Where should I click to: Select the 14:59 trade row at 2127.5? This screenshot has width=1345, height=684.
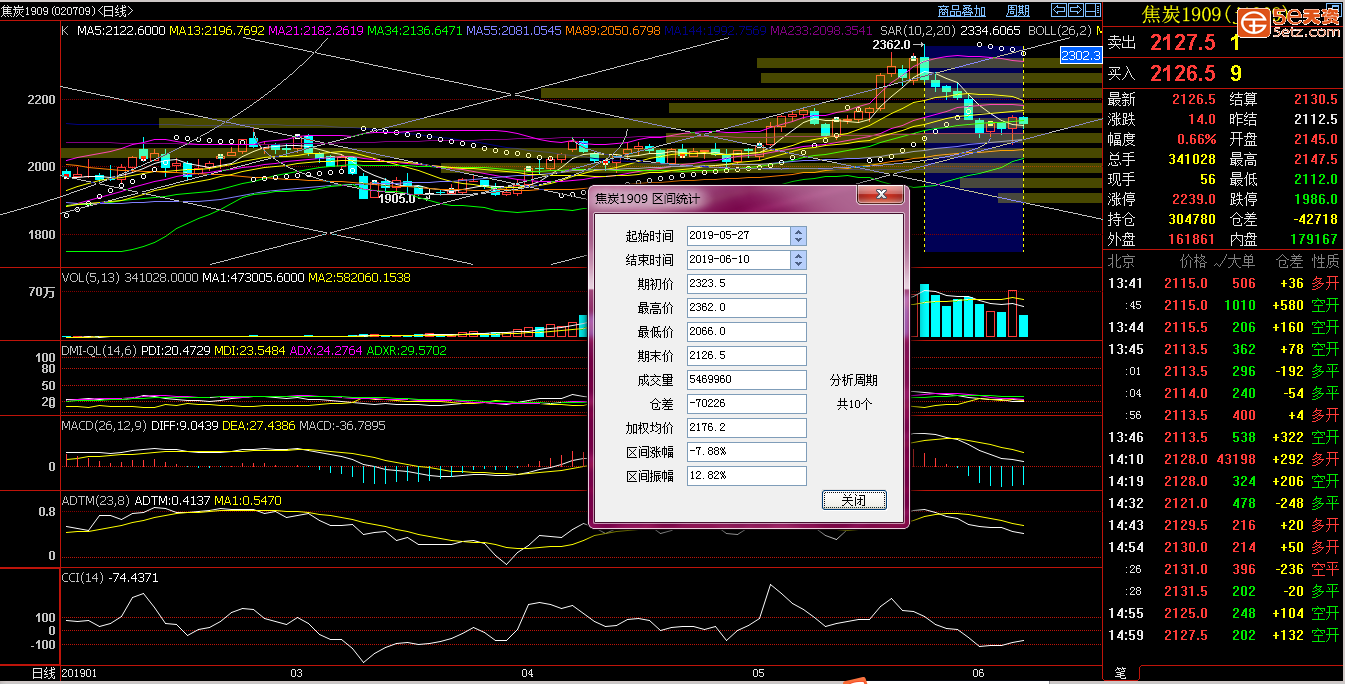pos(1223,635)
